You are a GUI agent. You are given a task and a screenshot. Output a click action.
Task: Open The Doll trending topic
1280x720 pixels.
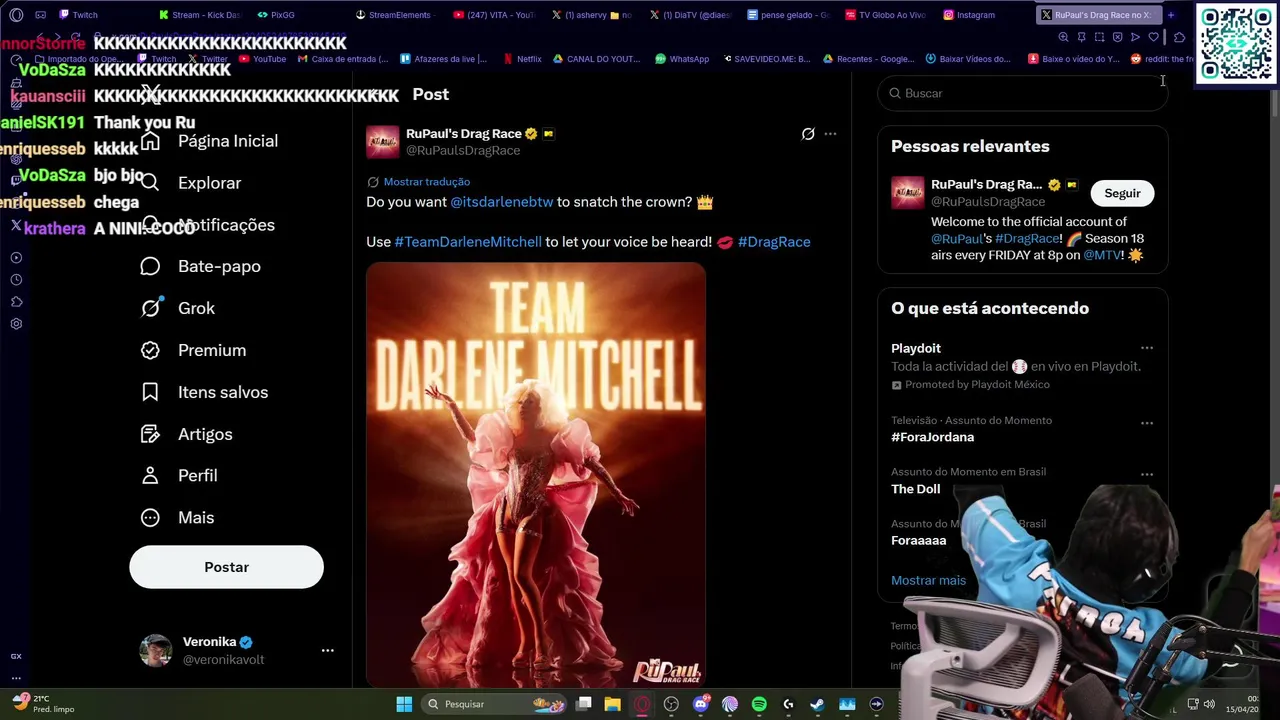click(x=916, y=489)
